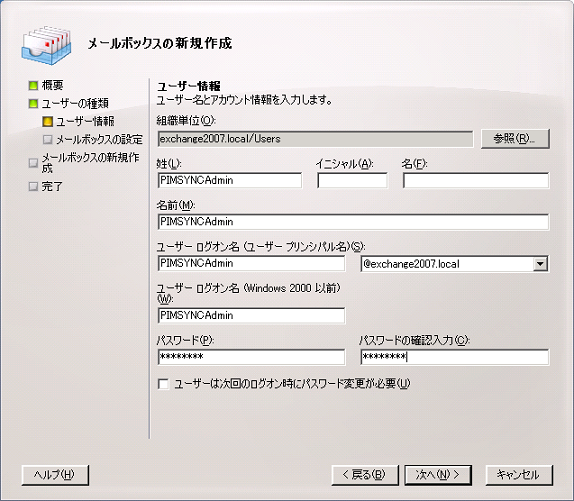Click the キャンセル cancel button
Image resolution: width=574 pixels, height=501 pixels.
(519, 475)
